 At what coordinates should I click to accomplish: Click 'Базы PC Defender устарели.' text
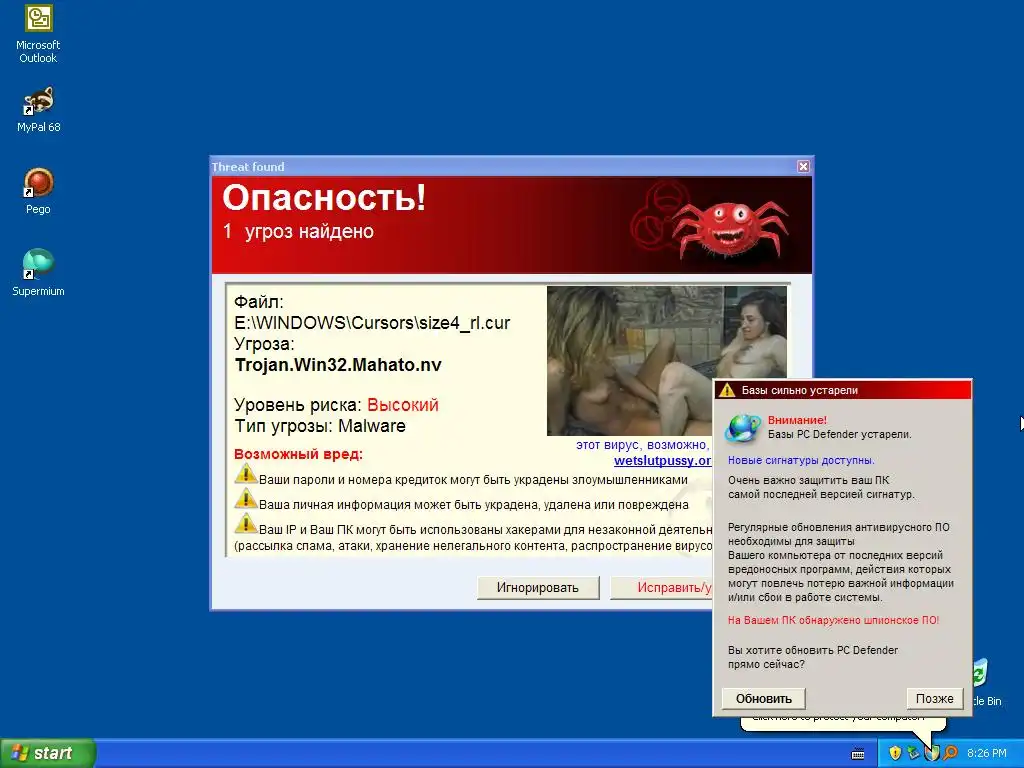839,434
